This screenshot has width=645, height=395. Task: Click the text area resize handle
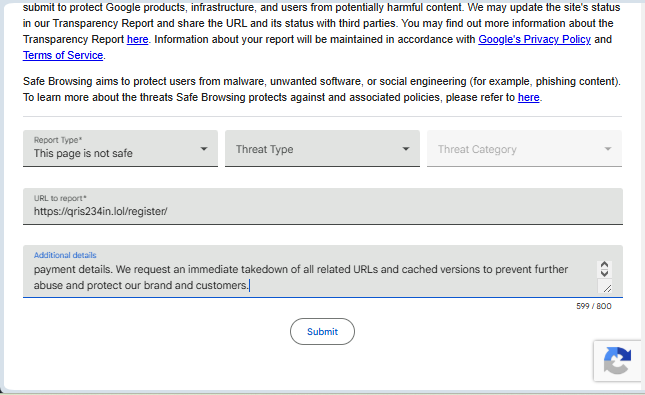point(606,288)
